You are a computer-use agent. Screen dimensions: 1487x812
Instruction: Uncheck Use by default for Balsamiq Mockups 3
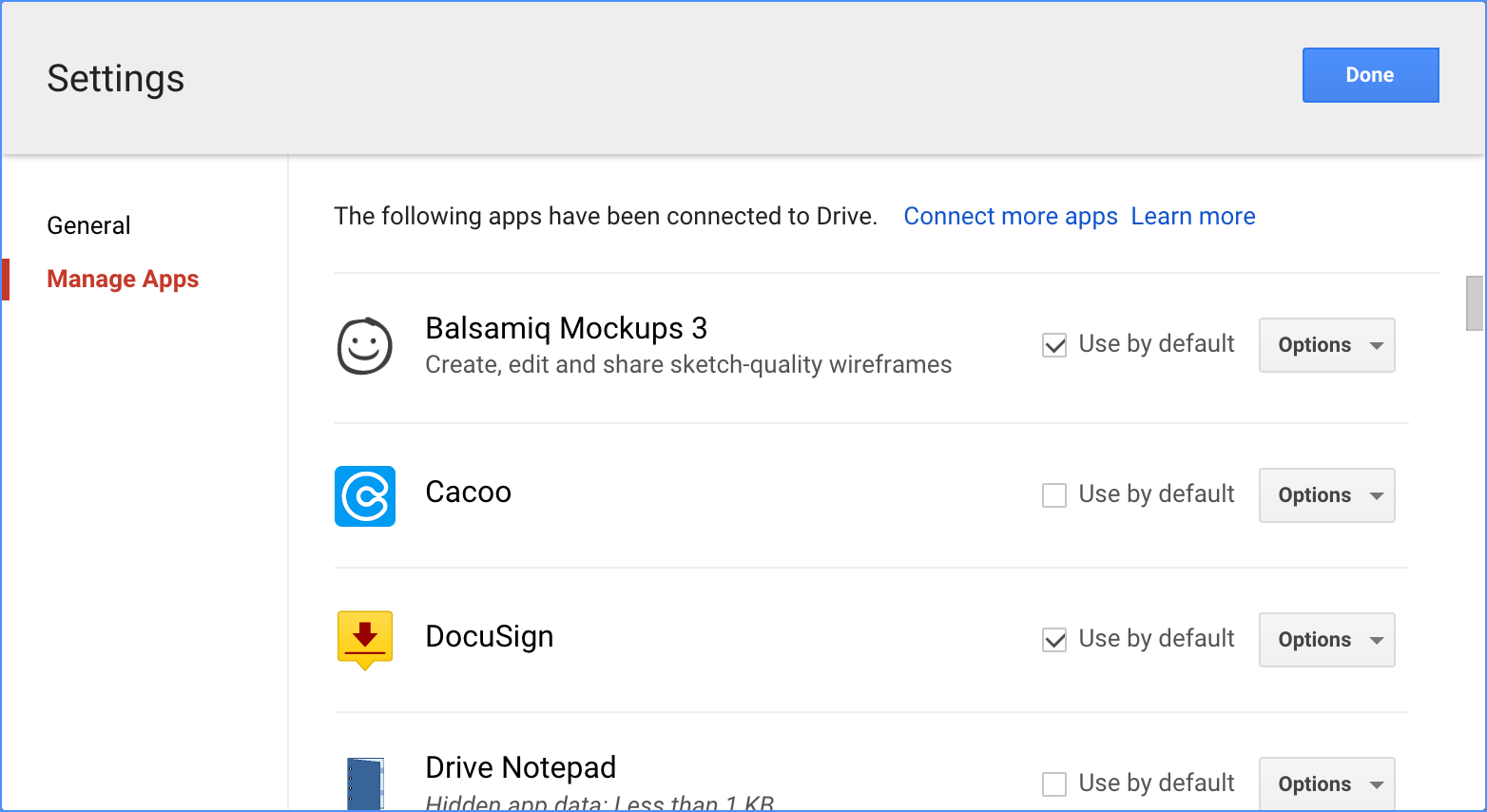tap(1054, 345)
